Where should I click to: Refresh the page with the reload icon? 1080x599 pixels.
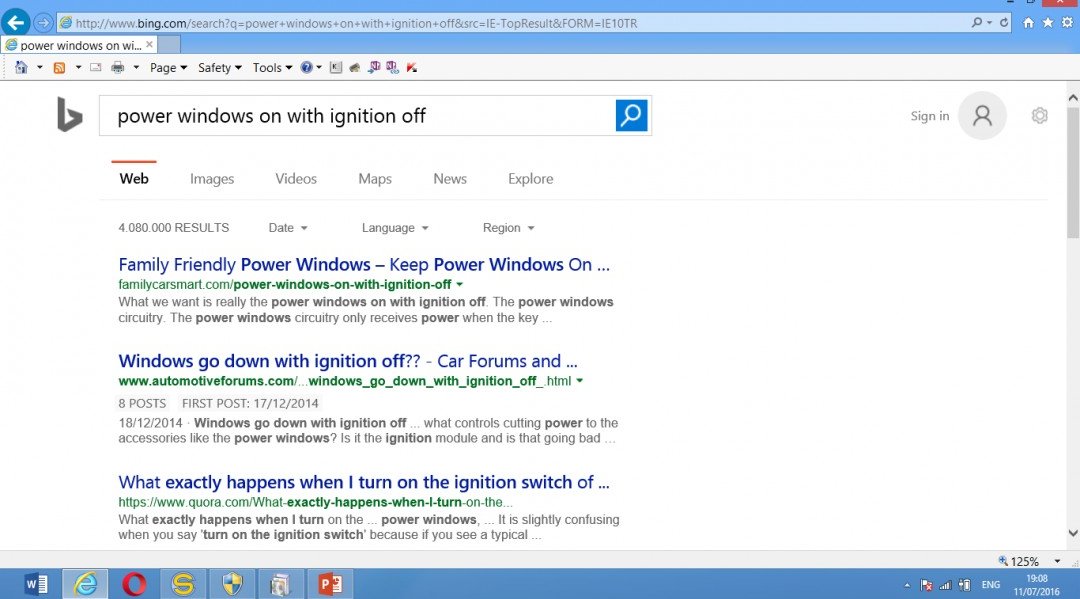click(x=1004, y=23)
